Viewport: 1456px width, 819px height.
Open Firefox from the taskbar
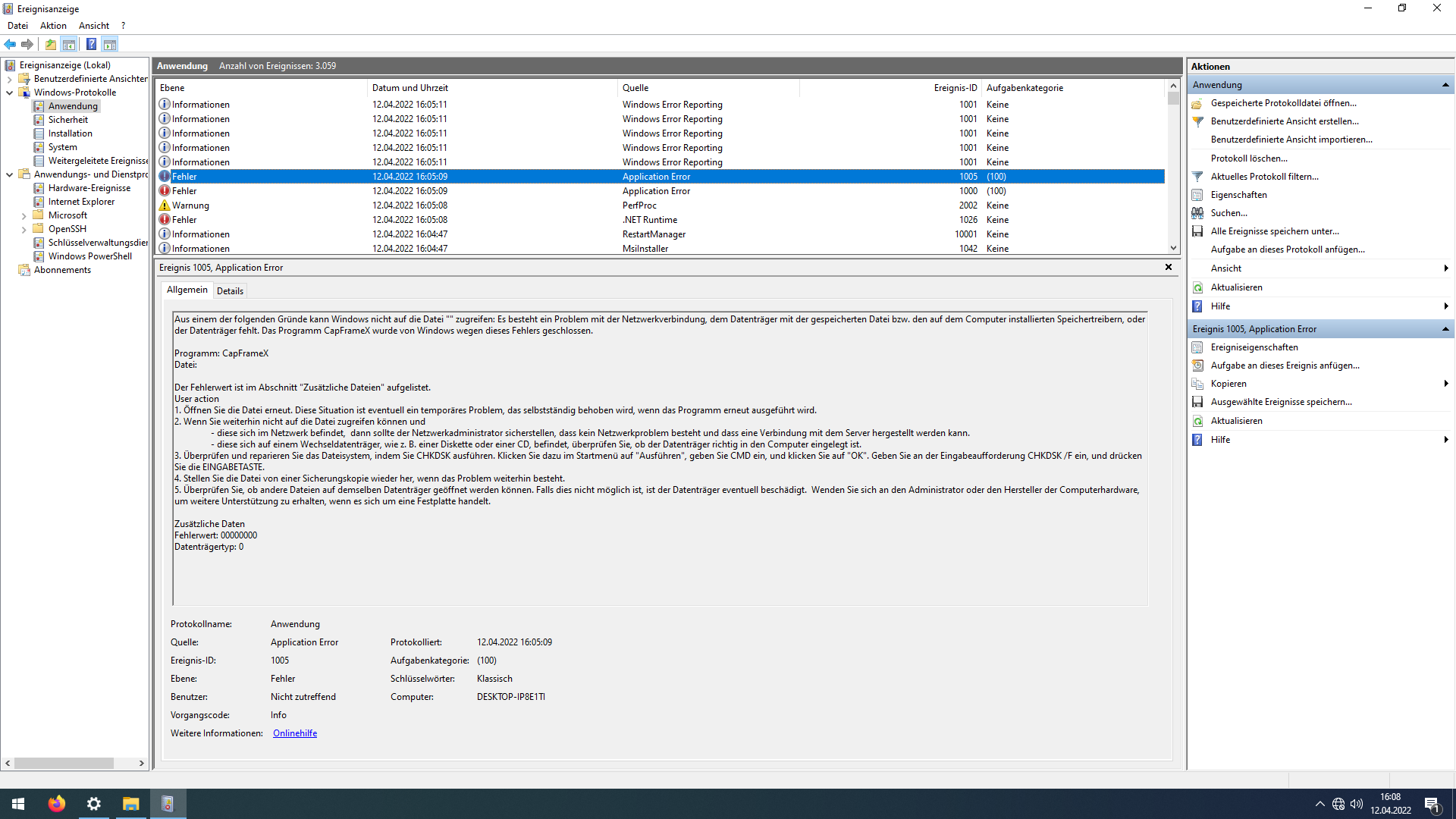pos(57,804)
